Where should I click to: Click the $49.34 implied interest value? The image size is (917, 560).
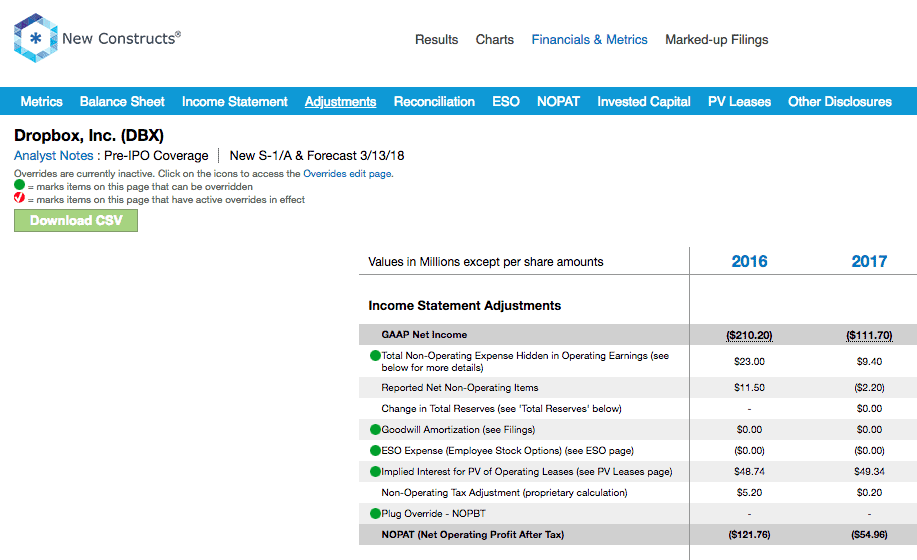(869, 472)
